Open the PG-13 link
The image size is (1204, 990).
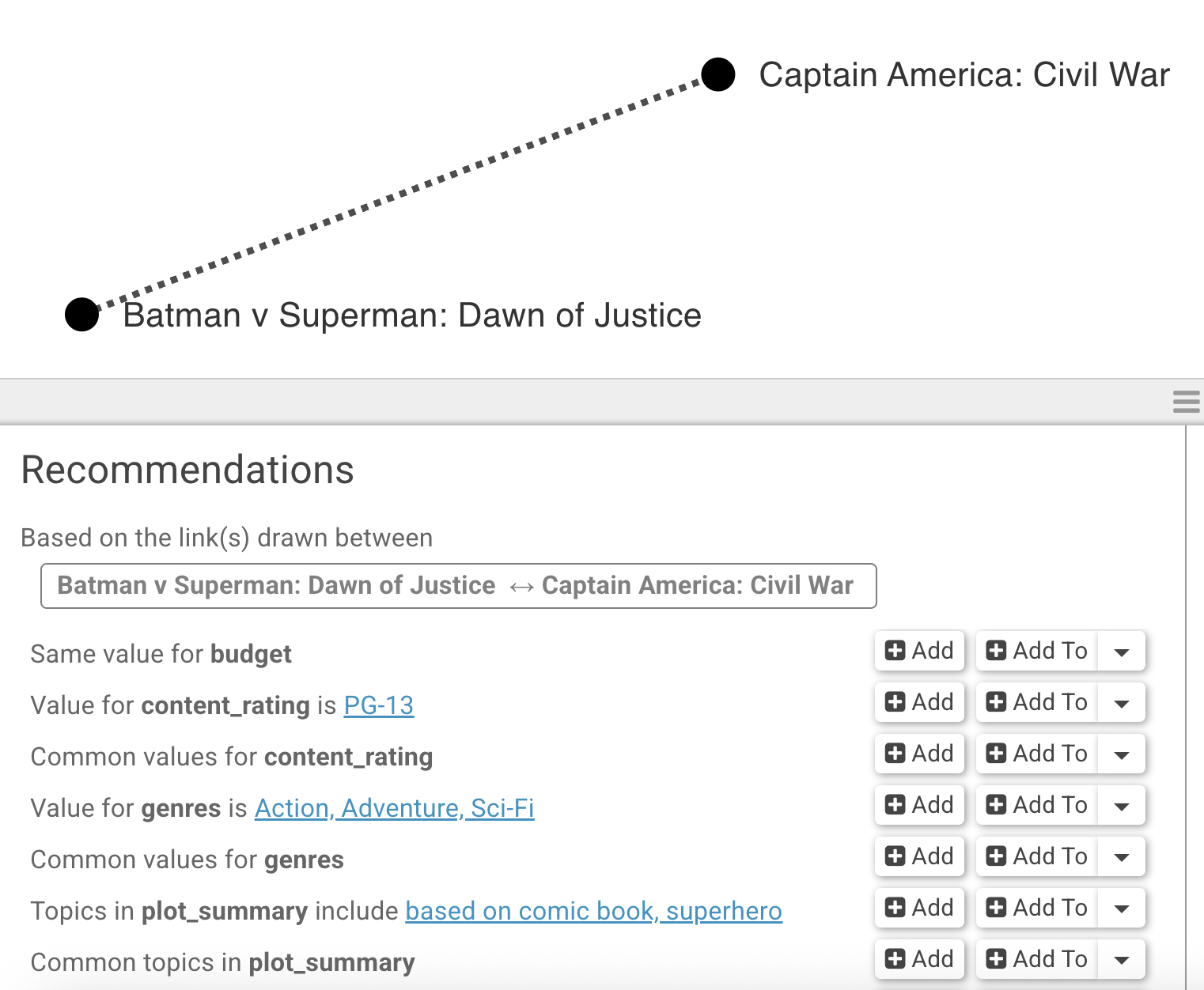(x=378, y=705)
